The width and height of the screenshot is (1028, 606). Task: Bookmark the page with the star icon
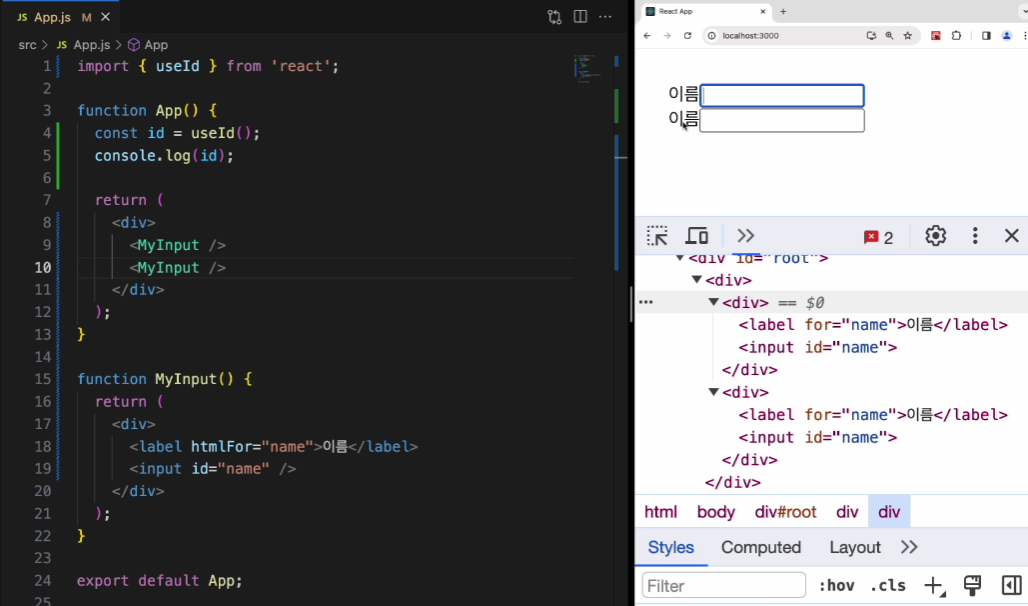click(x=908, y=35)
